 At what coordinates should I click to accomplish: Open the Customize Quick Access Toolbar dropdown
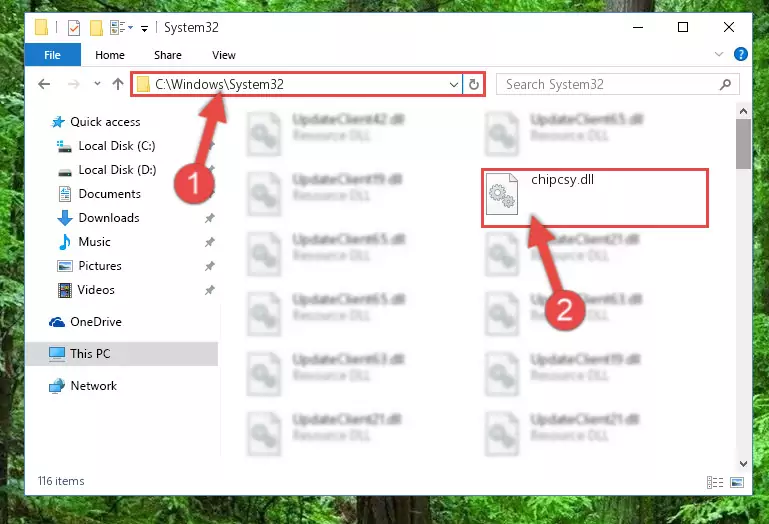(145, 28)
